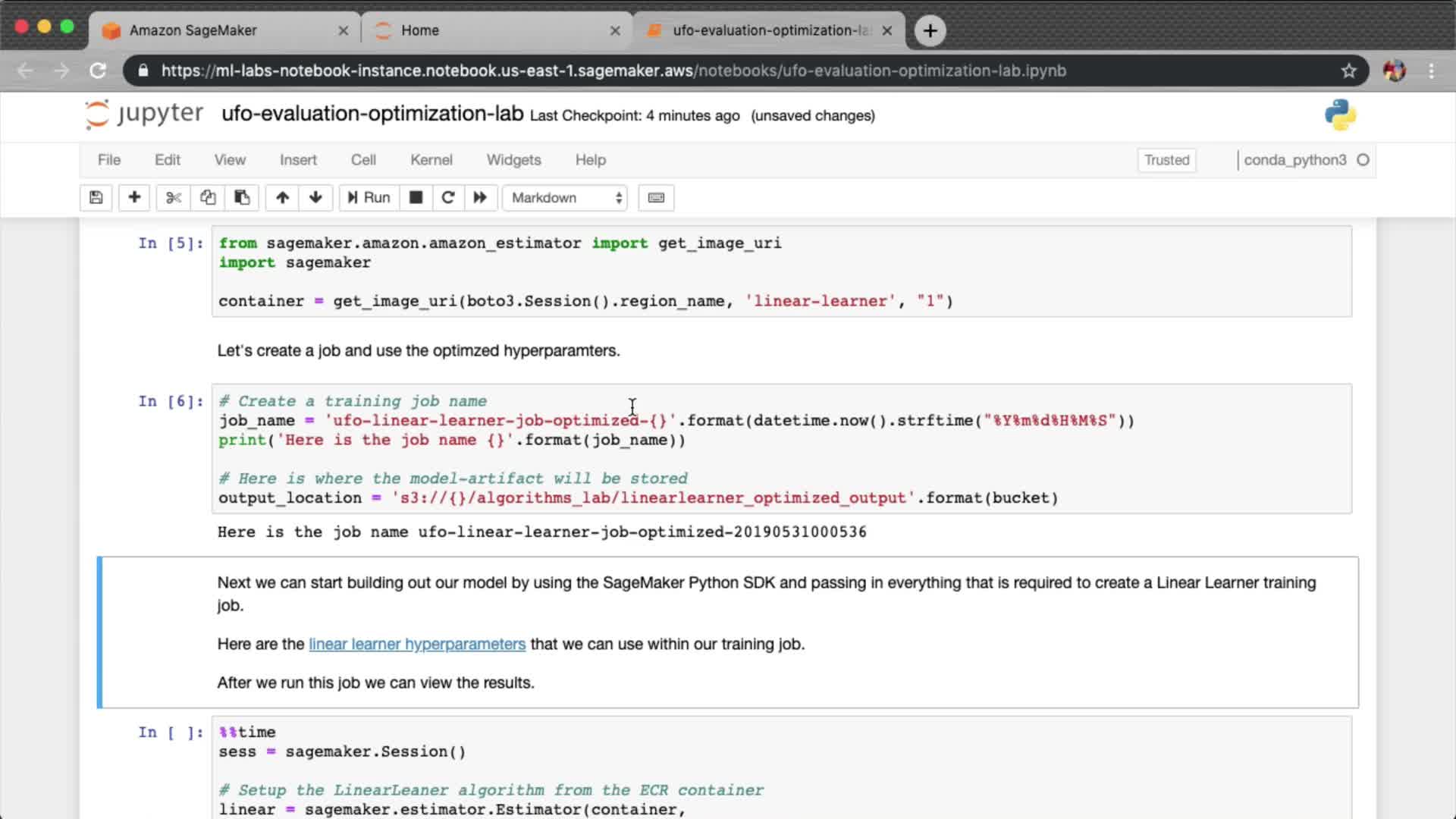The image size is (1456, 819).
Task: Paste cells below icon
Action: tap(242, 198)
